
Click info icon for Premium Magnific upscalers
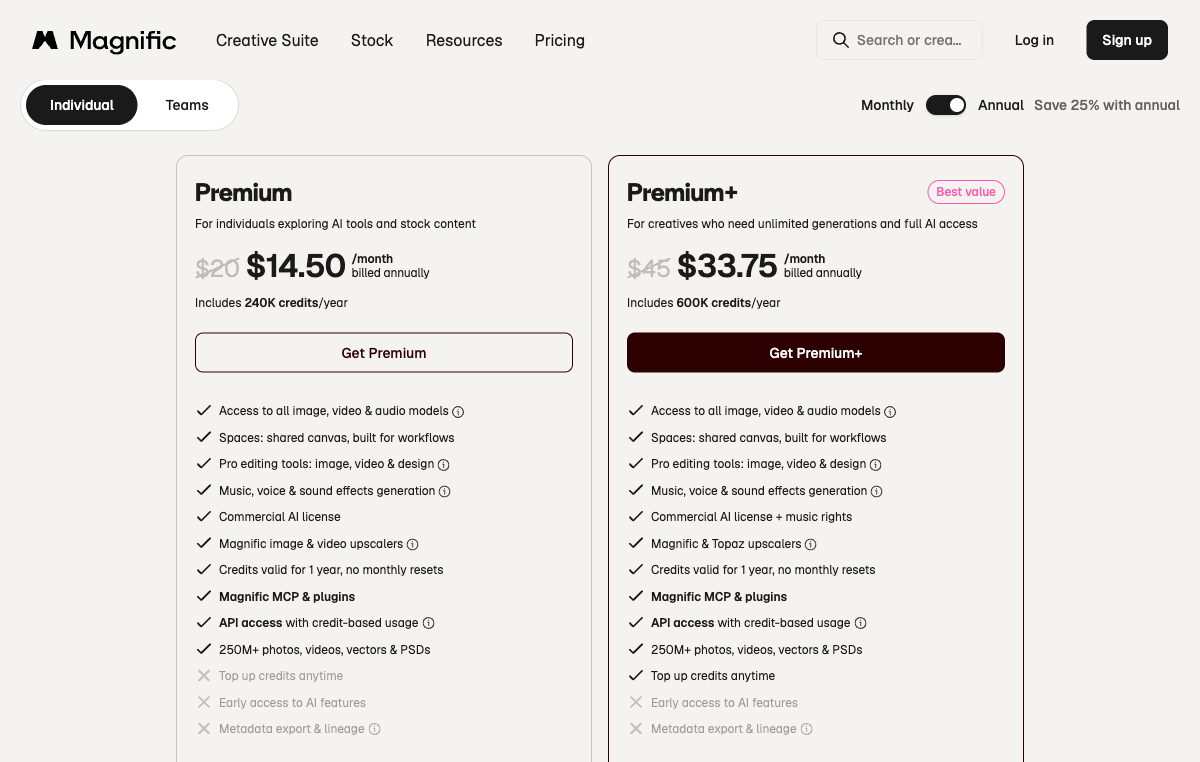tap(412, 545)
